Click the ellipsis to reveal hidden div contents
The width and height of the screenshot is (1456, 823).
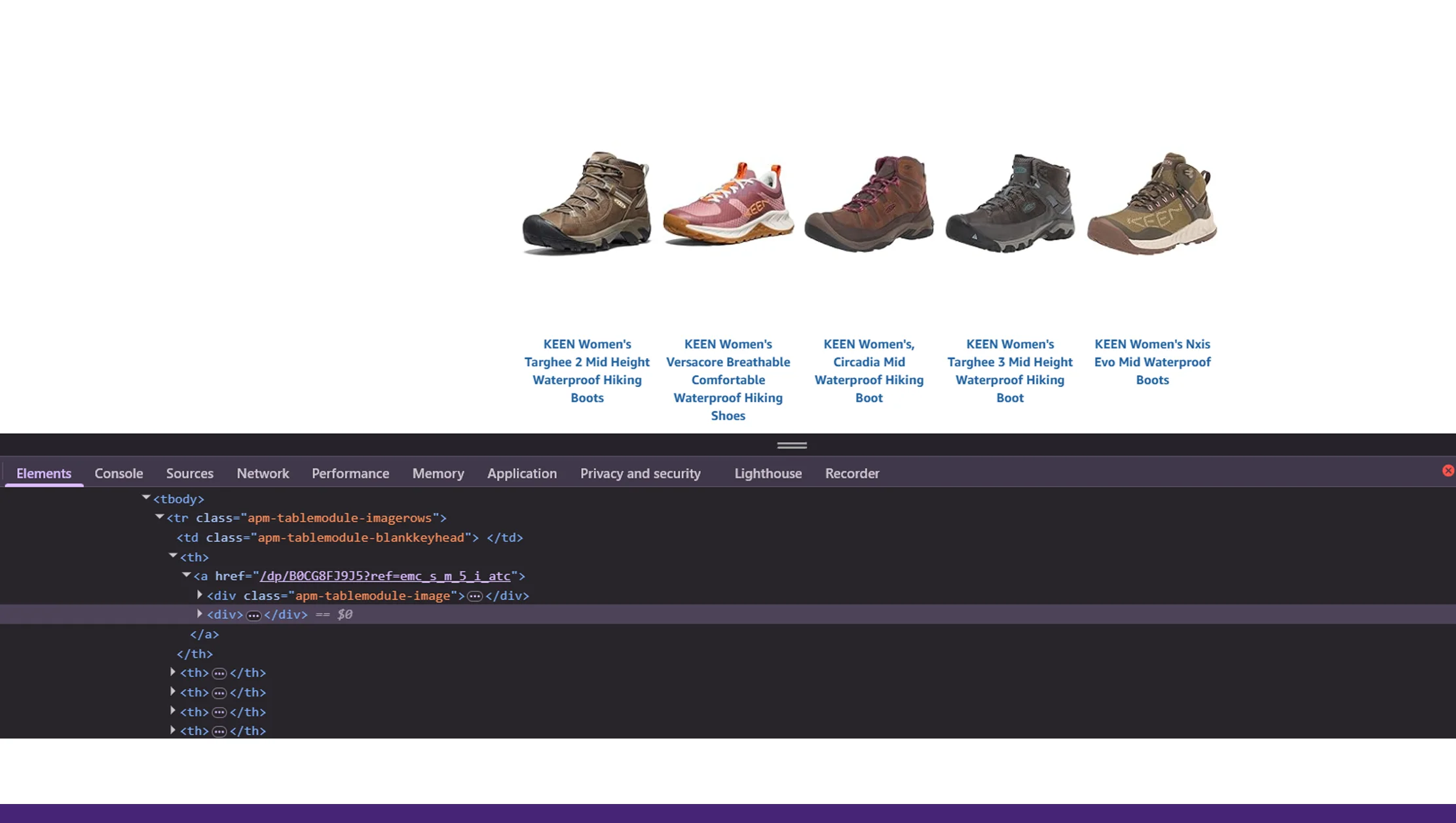253,615
